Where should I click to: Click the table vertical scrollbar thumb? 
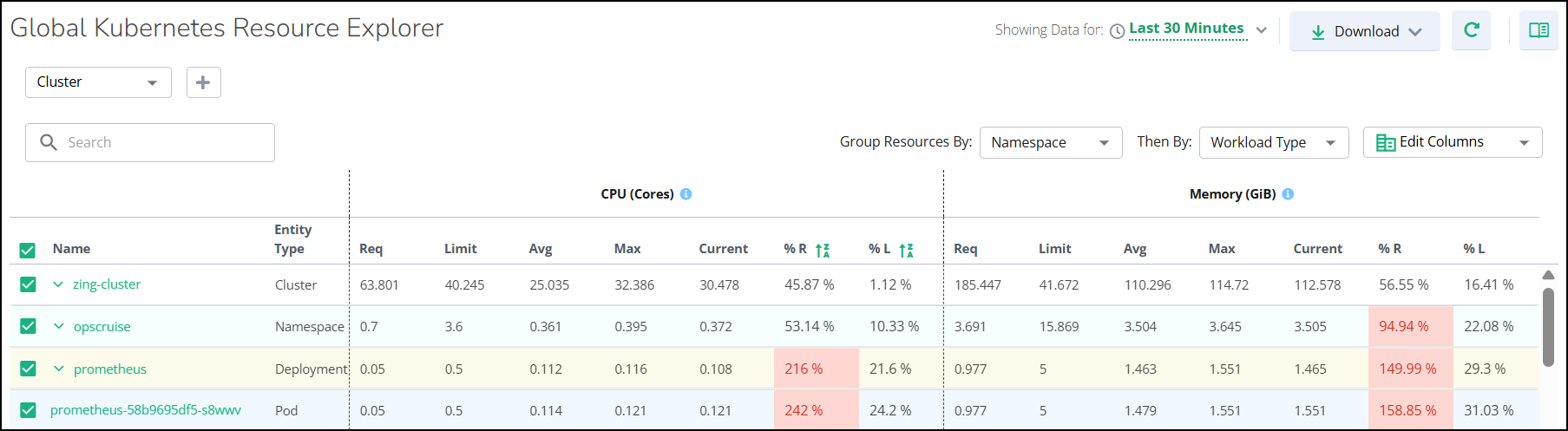pyautogui.click(x=1548, y=327)
